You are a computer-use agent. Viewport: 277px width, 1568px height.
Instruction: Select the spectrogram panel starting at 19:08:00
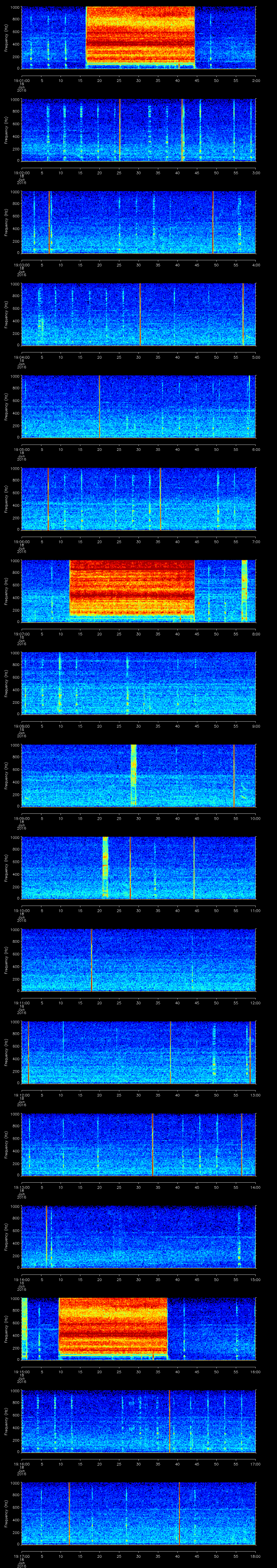coord(139,683)
